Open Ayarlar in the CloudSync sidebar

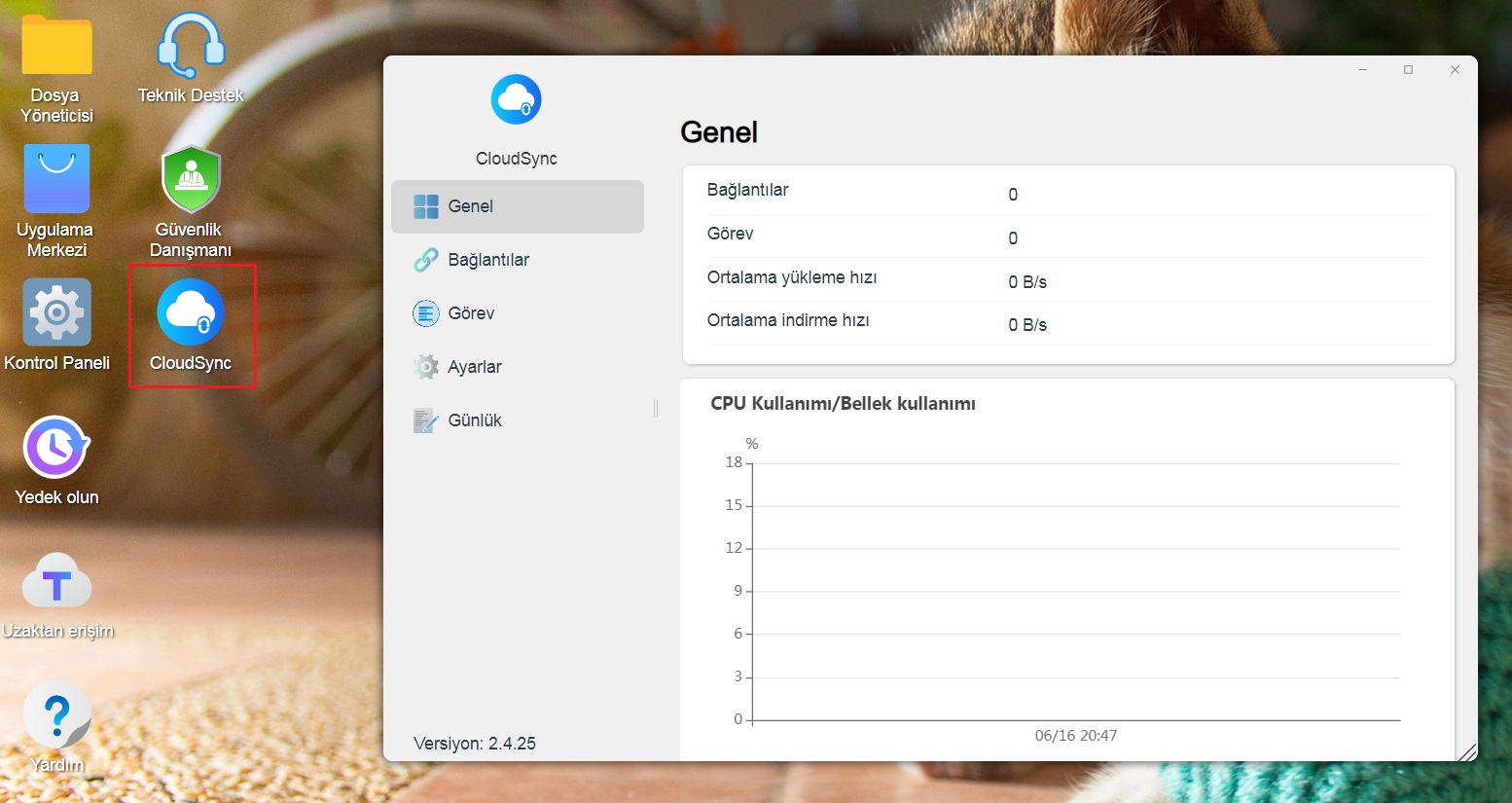click(517, 367)
